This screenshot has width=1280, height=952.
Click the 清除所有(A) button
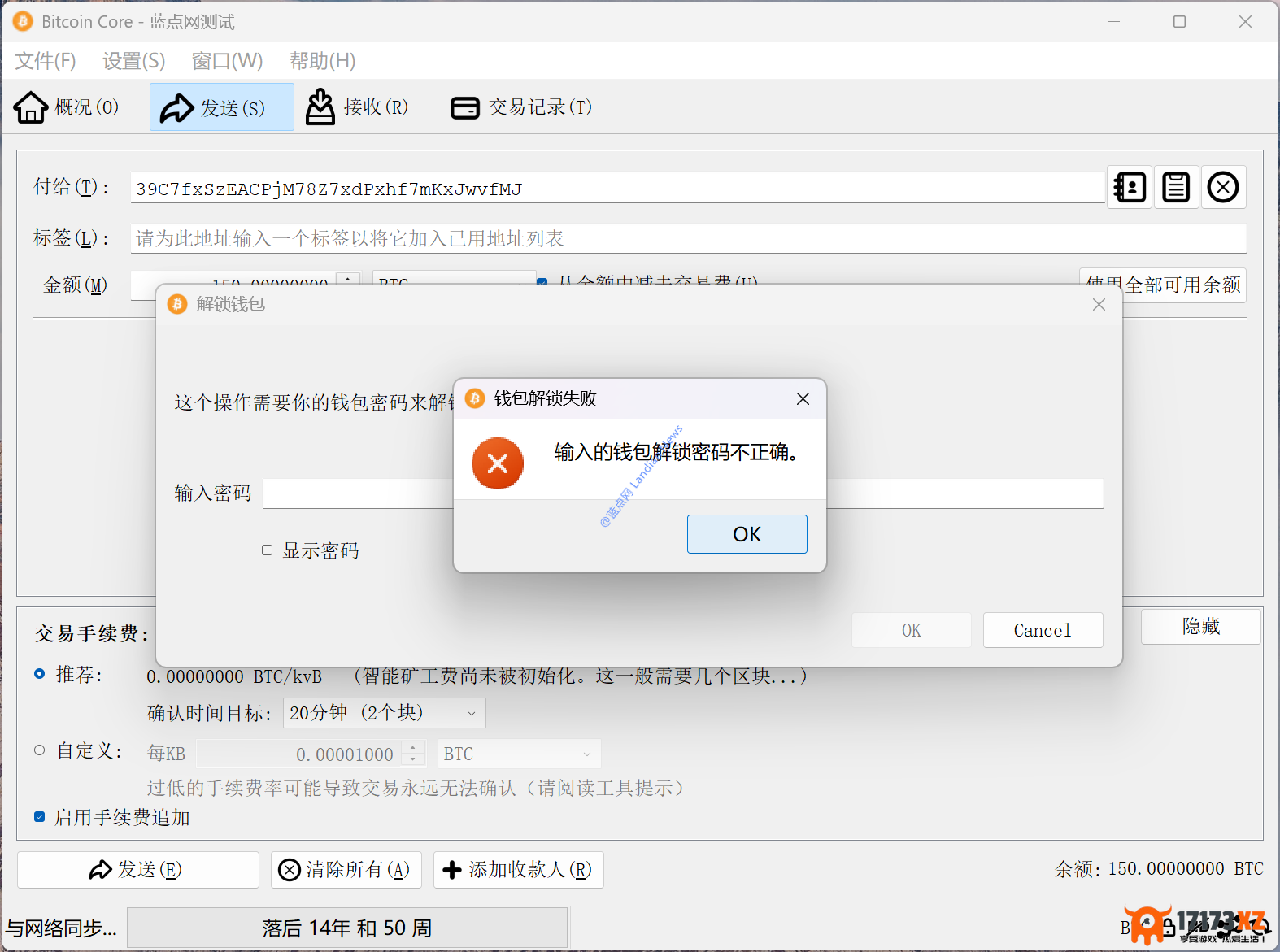pyautogui.click(x=346, y=870)
